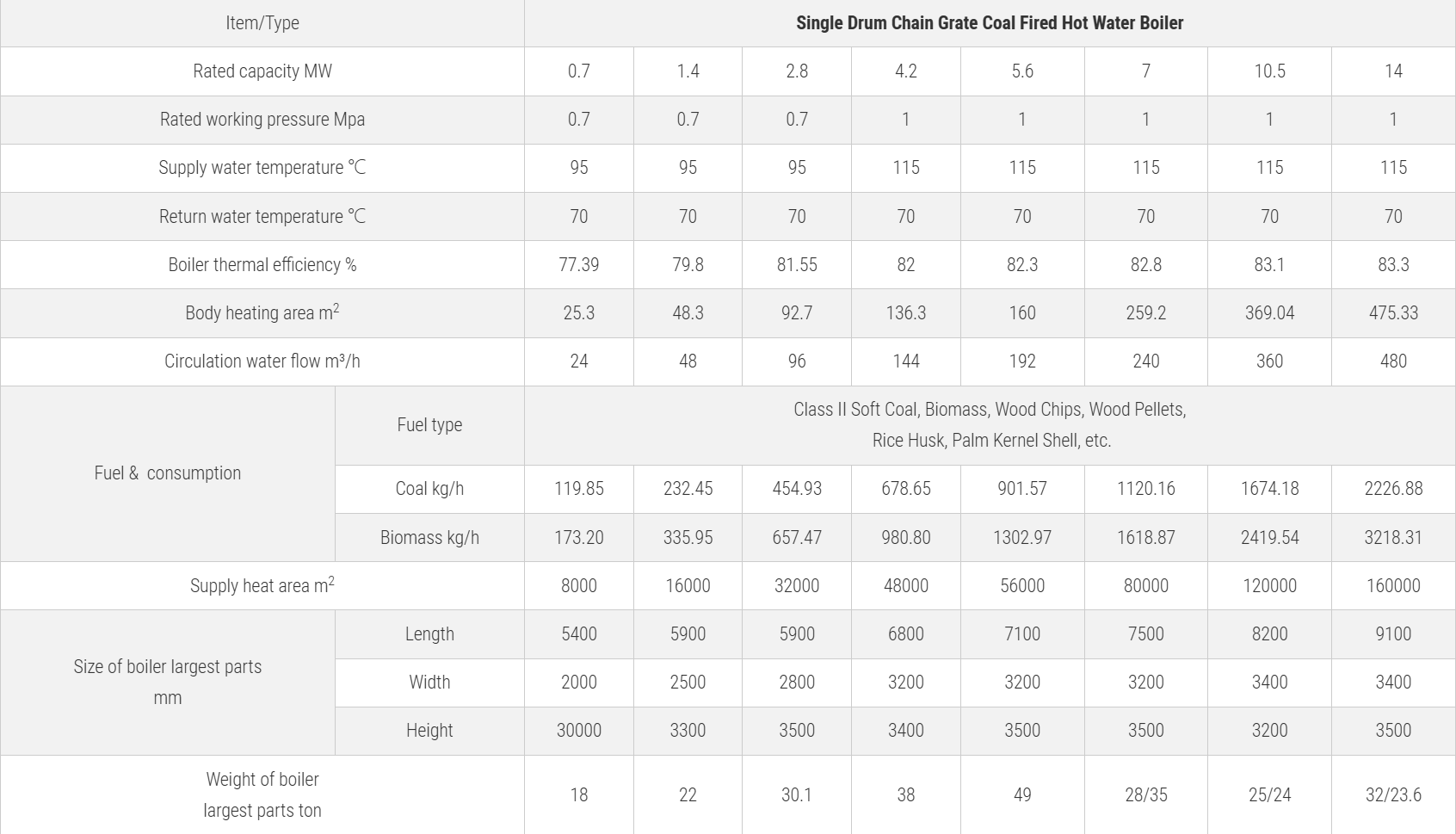The width and height of the screenshot is (1456, 834).
Task: Click the 32/23.6 weight value cell
Action: (1392, 794)
